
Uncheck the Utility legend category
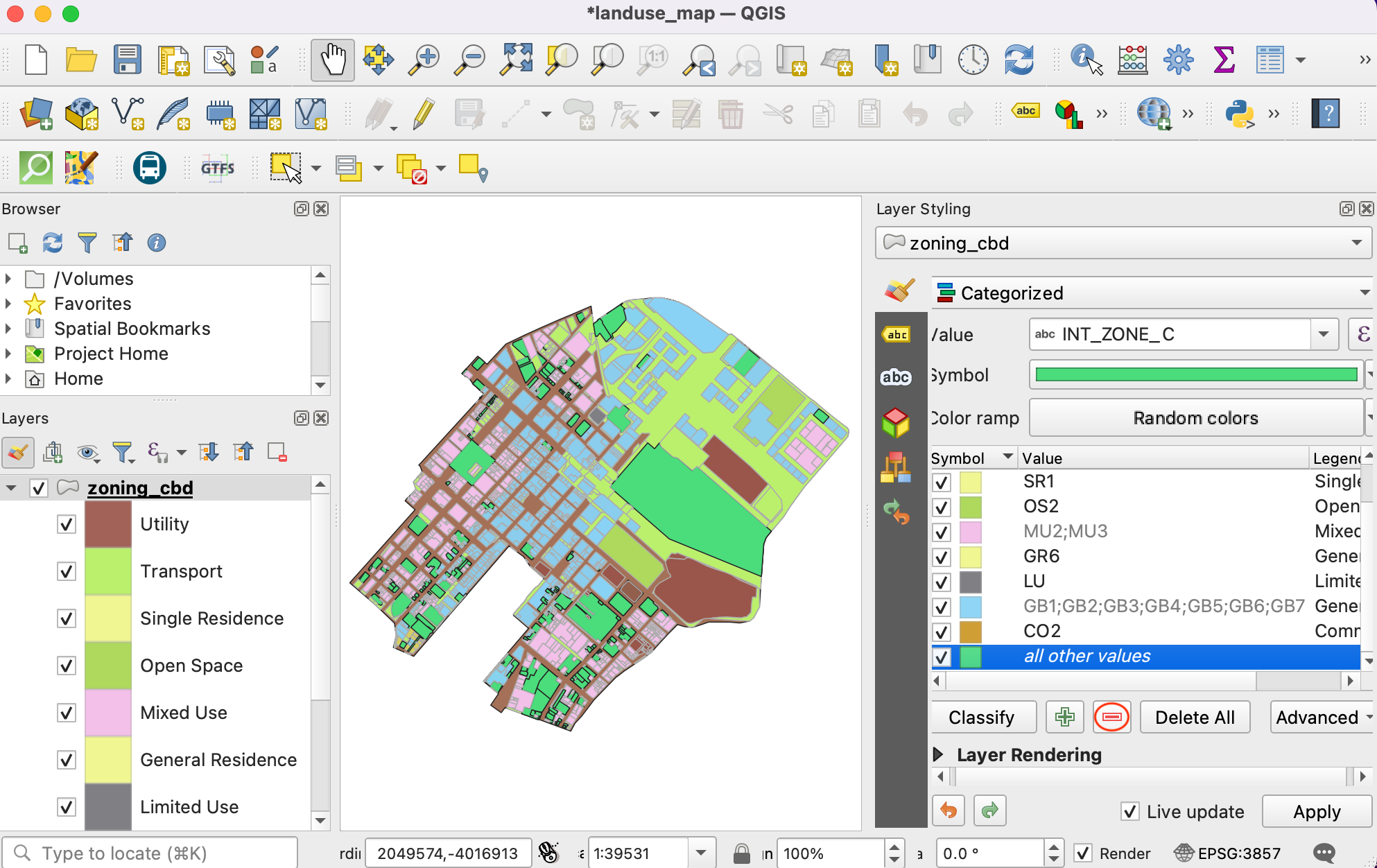coord(67,524)
